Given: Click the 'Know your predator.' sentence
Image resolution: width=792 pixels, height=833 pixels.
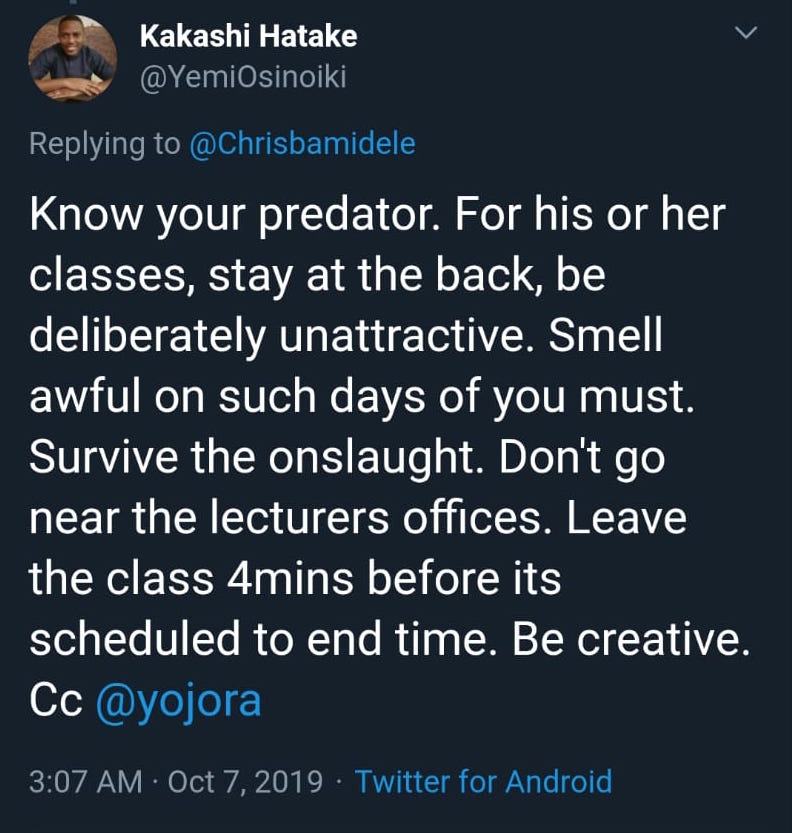Looking at the screenshot, I should click(235, 216).
